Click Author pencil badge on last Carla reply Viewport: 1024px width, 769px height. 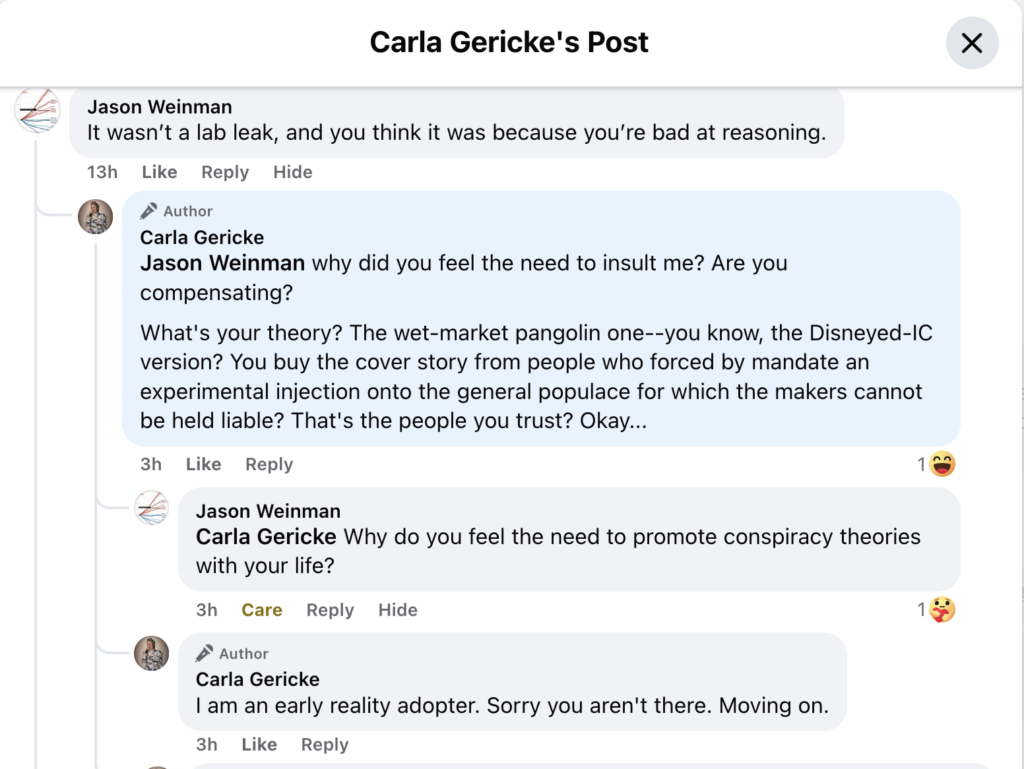point(204,653)
